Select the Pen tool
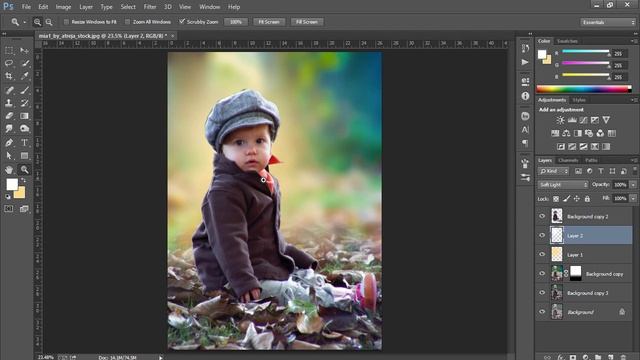The height and width of the screenshot is (360, 640). (9, 142)
